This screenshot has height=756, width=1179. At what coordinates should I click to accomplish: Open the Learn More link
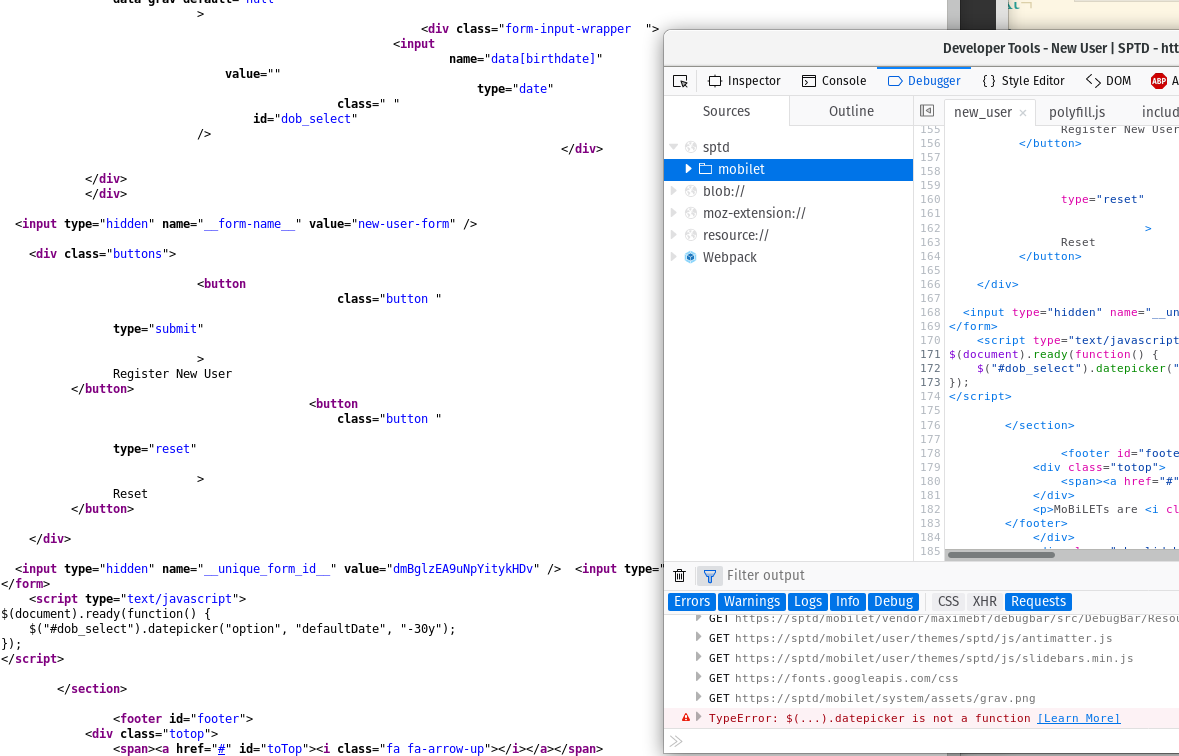tap(1078, 718)
